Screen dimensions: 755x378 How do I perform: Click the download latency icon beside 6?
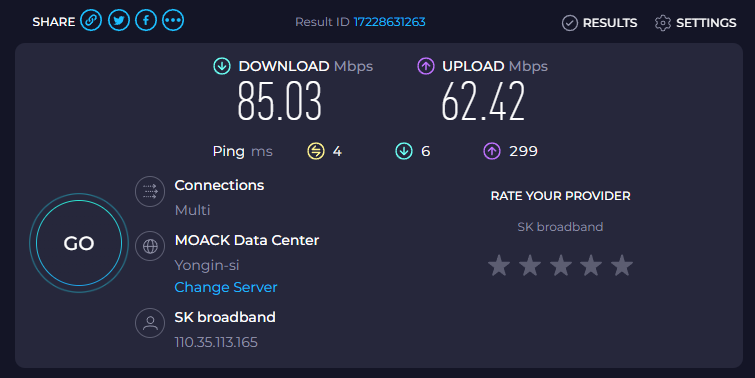pos(404,151)
